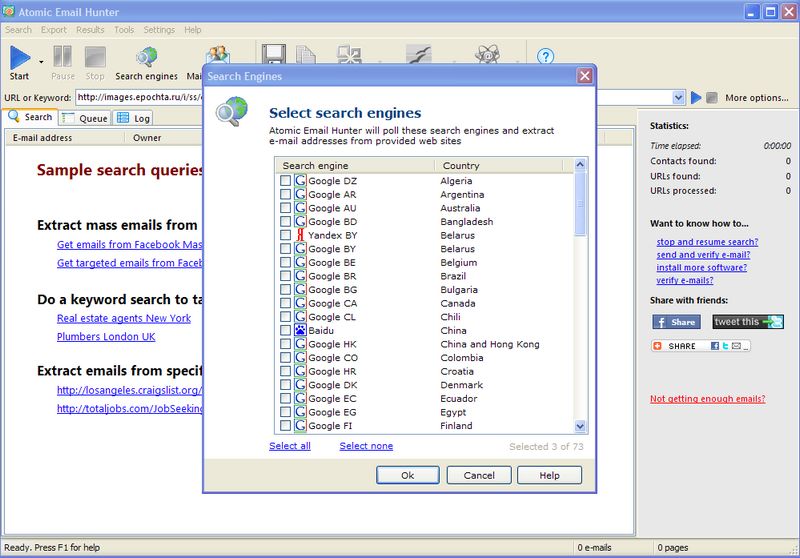Click the OpenOffice export toolbar icon
Viewport: 800px width, 558px height.
pos(418,54)
